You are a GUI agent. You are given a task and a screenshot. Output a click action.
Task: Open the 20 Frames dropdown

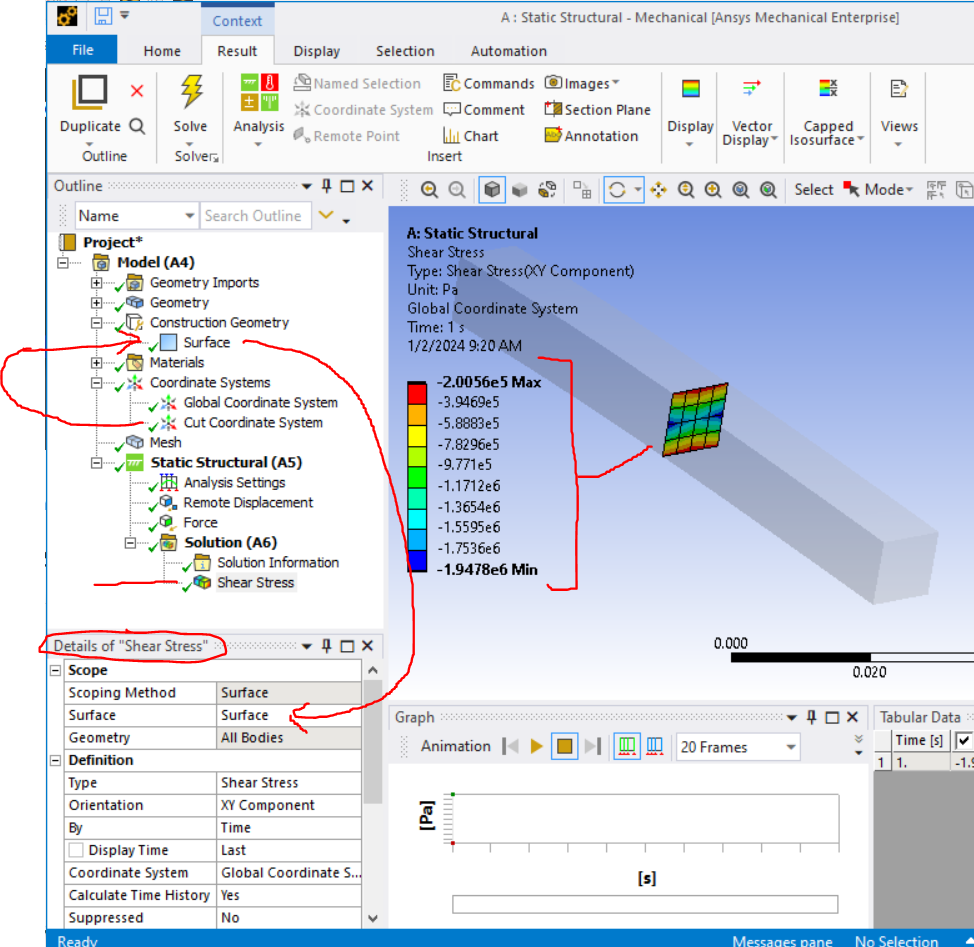click(x=792, y=747)
